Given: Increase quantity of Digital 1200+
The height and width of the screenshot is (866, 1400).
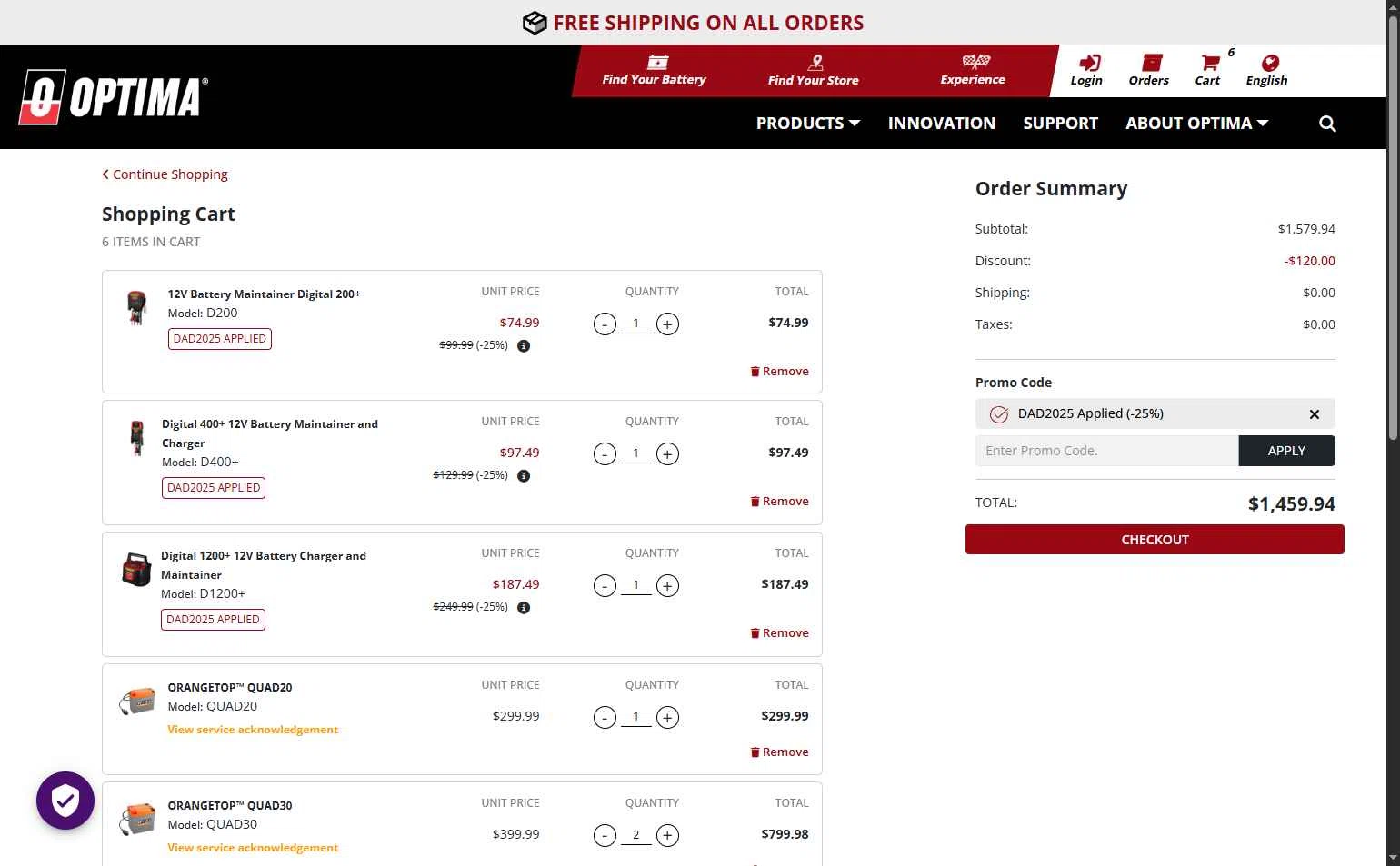Looking at the screenshot, I should coord(667,586).
